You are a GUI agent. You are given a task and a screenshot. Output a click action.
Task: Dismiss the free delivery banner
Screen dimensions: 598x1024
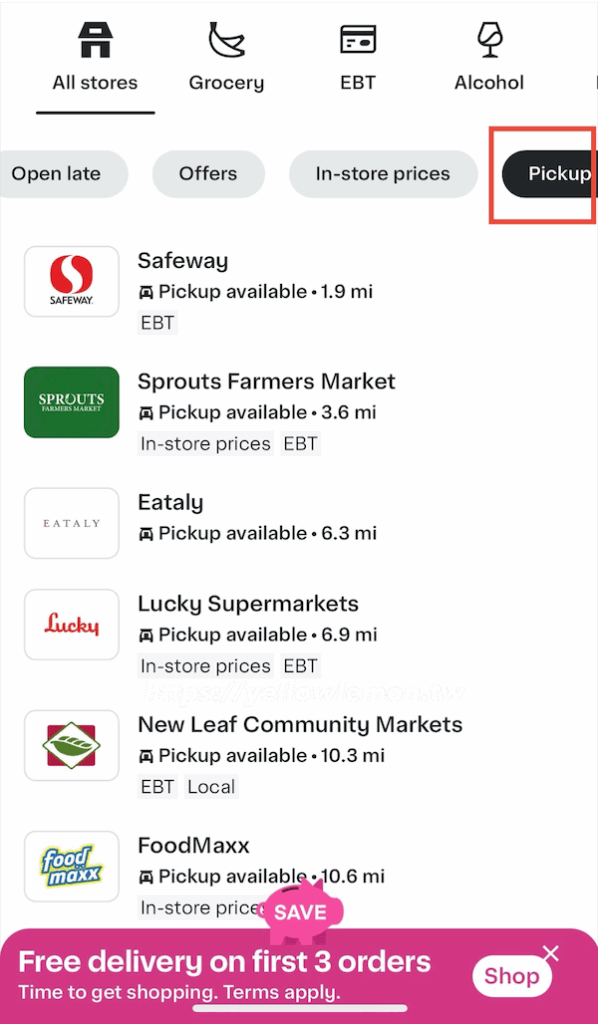coord(551,954)
